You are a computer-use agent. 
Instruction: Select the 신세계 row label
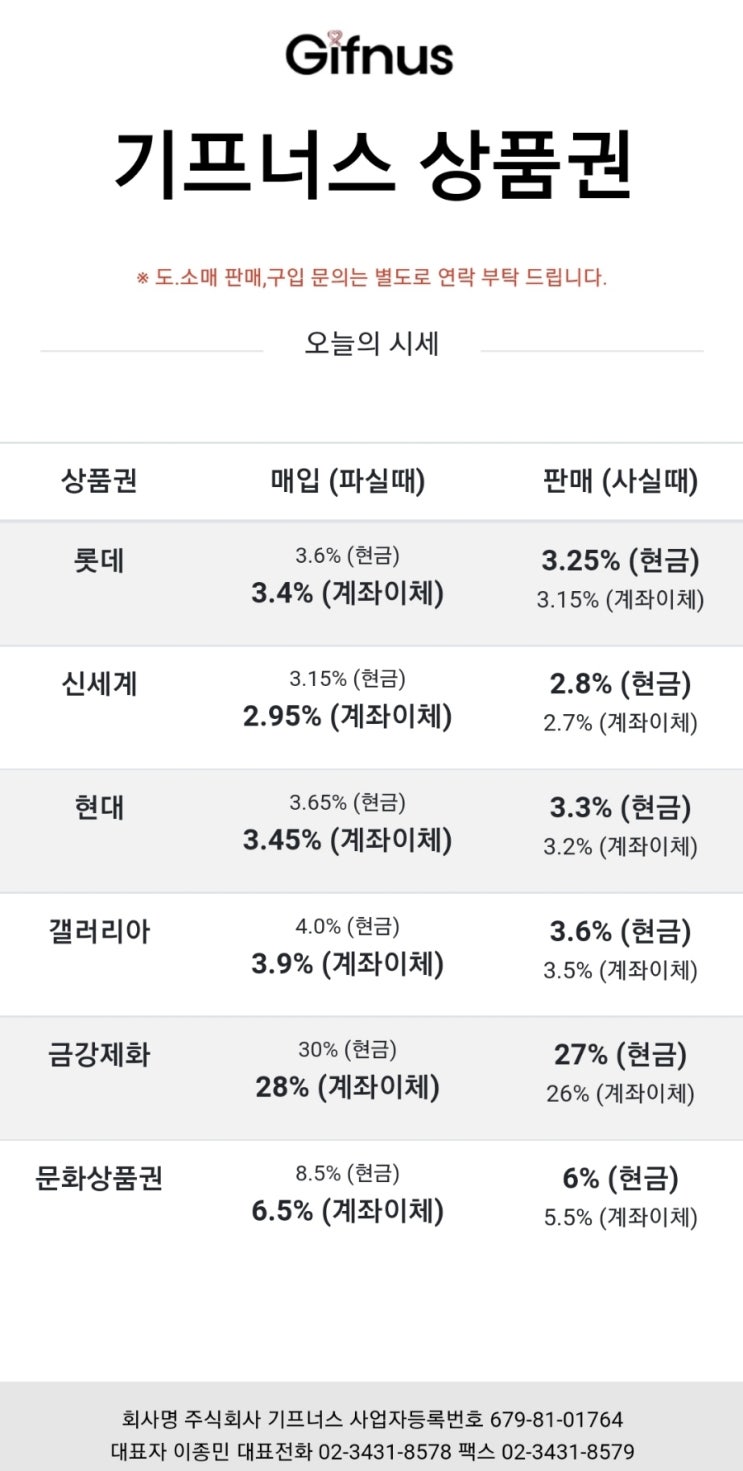point(99,685)
